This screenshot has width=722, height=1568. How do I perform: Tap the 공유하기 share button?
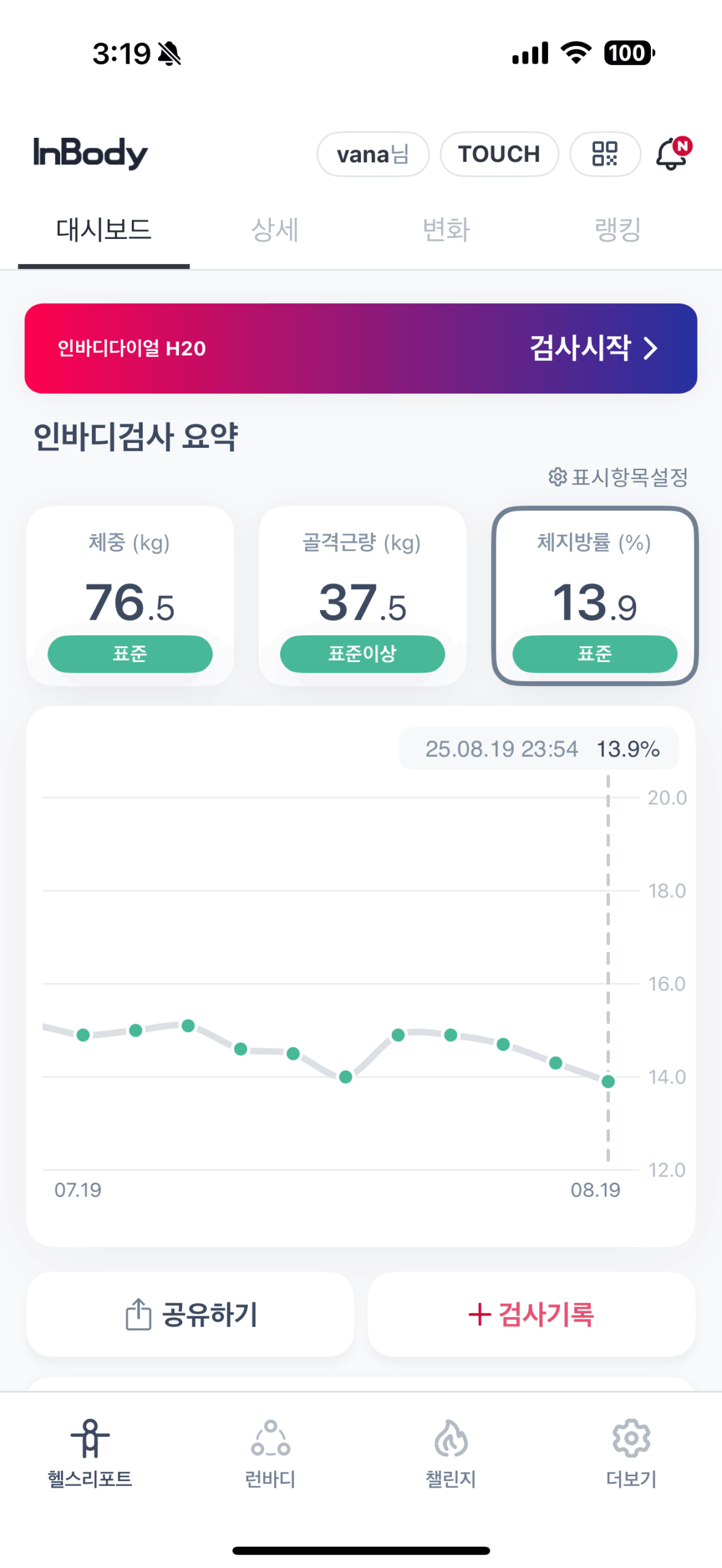[190, 1314]
